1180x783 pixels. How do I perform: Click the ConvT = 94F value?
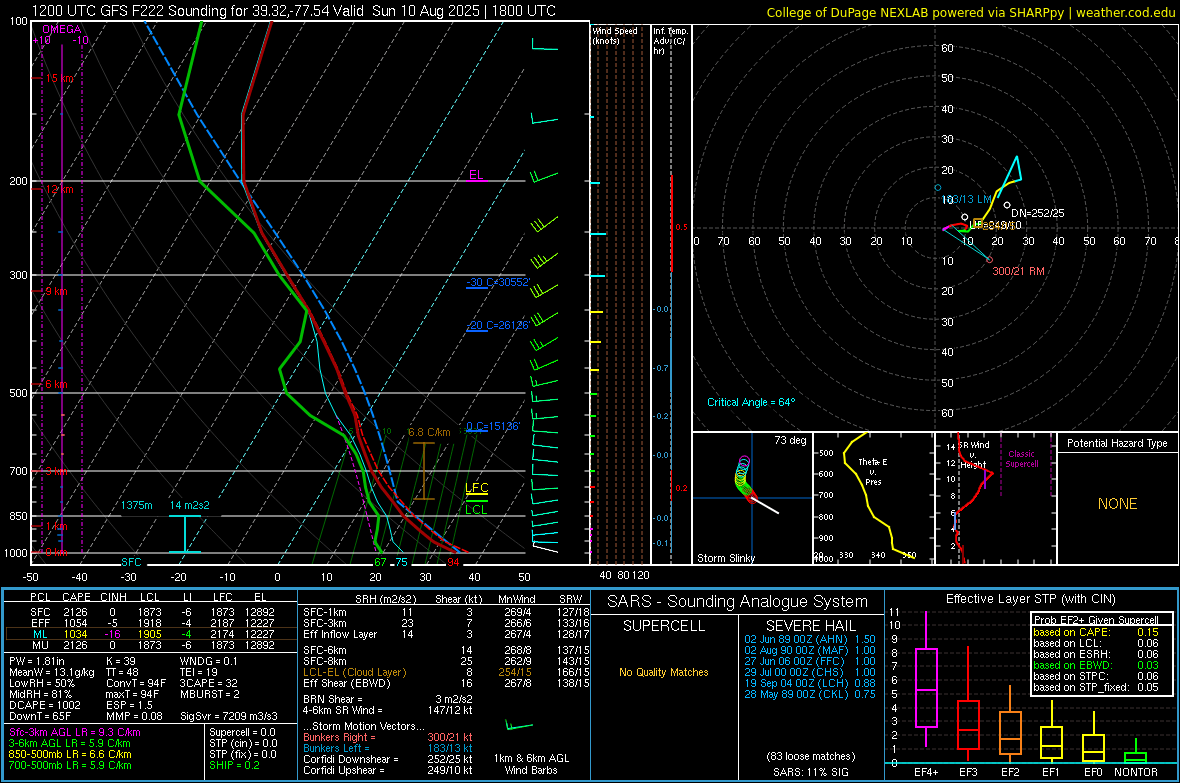coord(136,683)
